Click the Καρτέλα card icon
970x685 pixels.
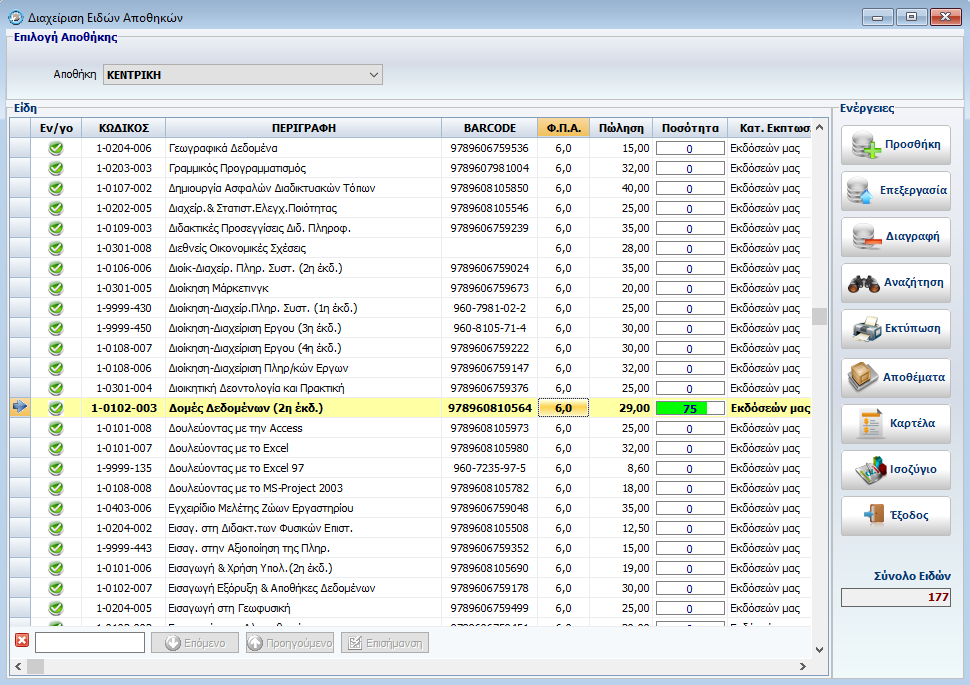click(870, 424)
